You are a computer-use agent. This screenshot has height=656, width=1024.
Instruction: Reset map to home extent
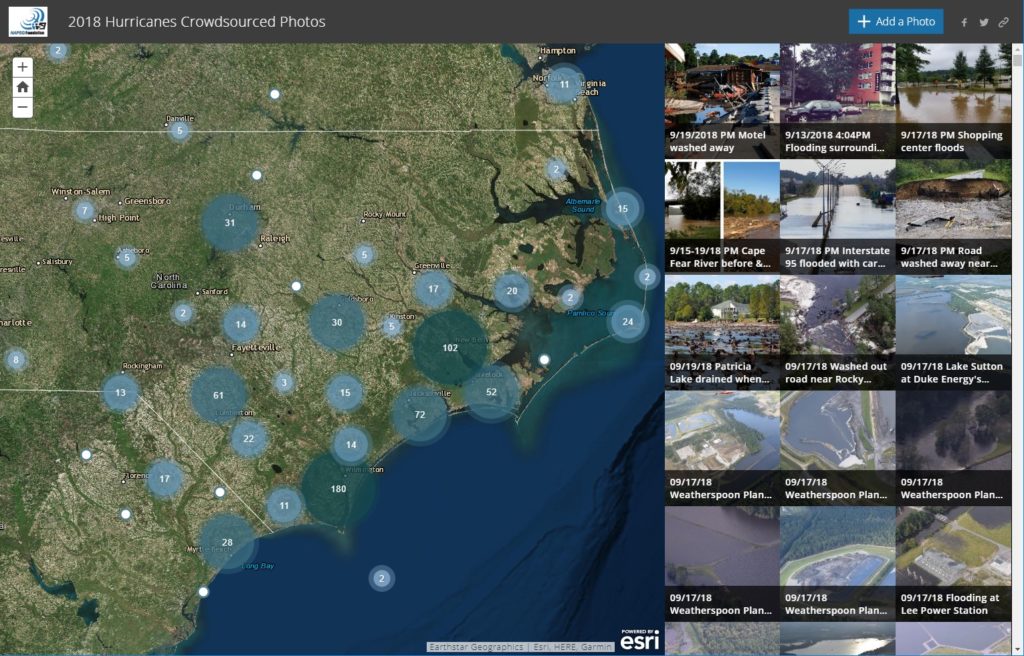click(x=22, y=87)
